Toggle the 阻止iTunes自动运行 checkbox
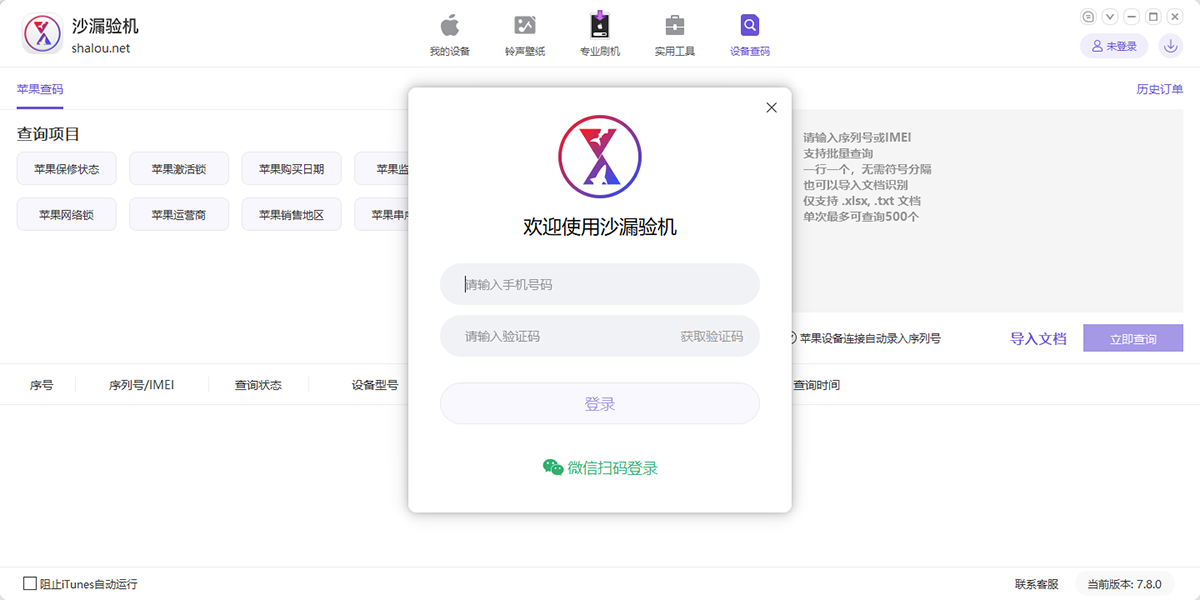 pos(30,583)
